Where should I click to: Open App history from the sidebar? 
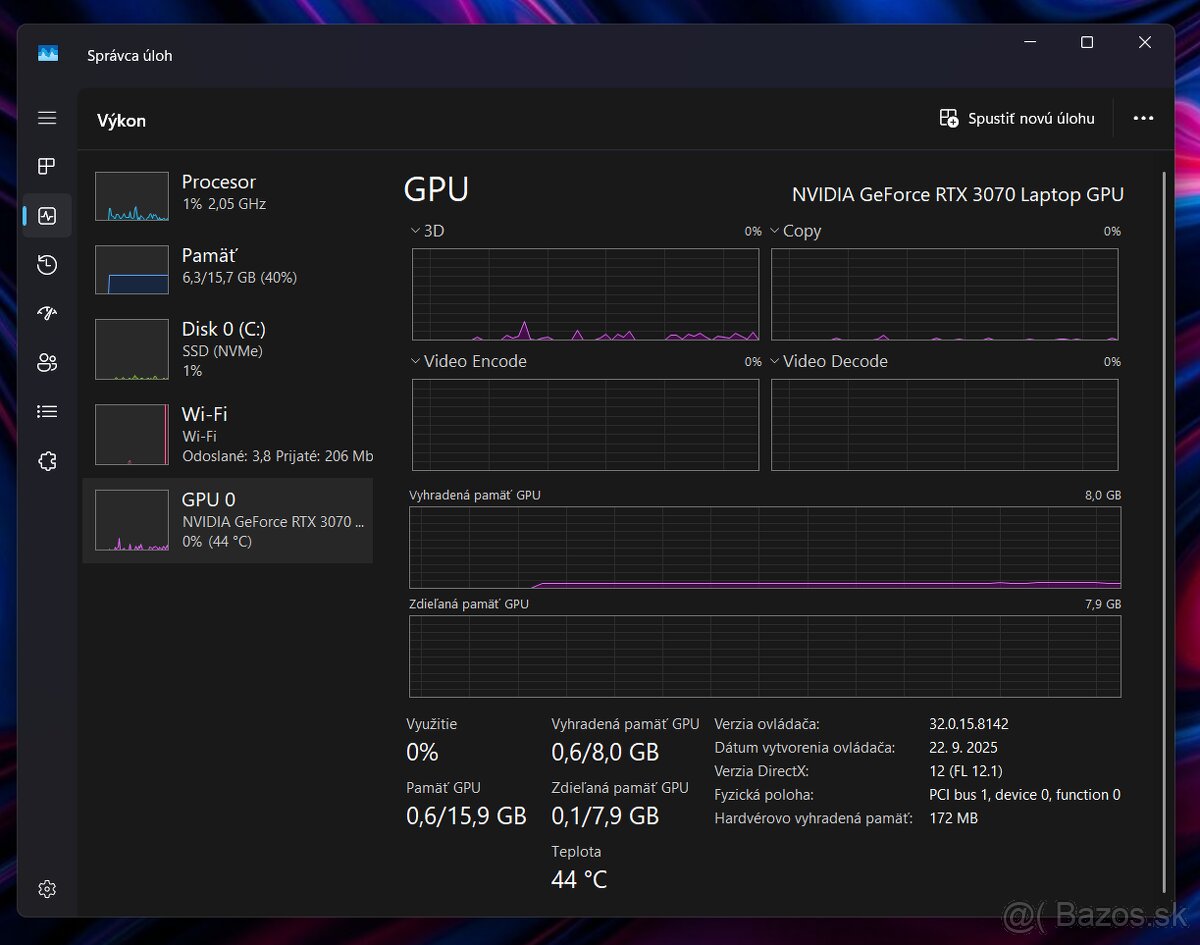[47, 265]
